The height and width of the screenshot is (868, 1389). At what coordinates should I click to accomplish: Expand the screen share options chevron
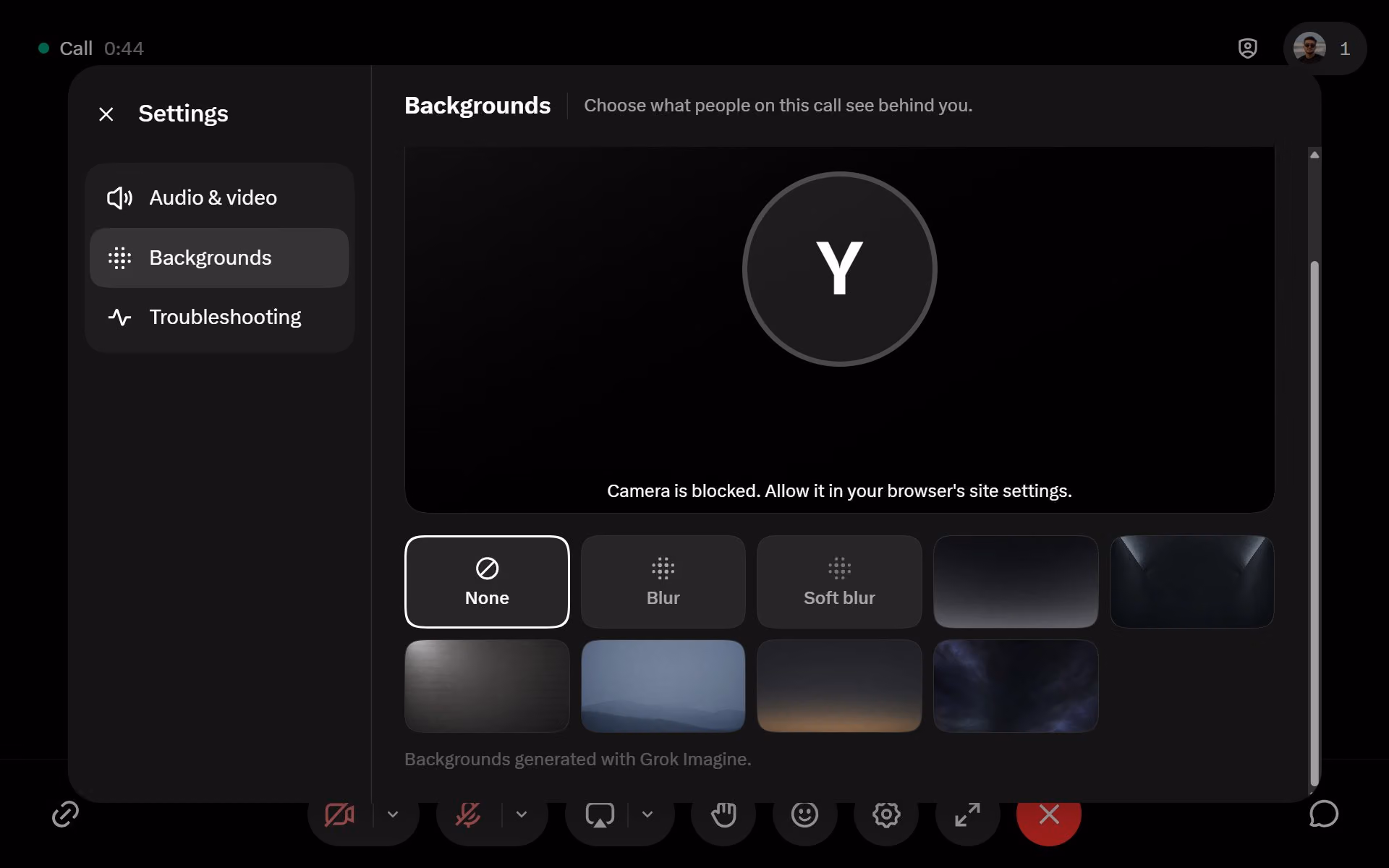click(x=647, y=814)
